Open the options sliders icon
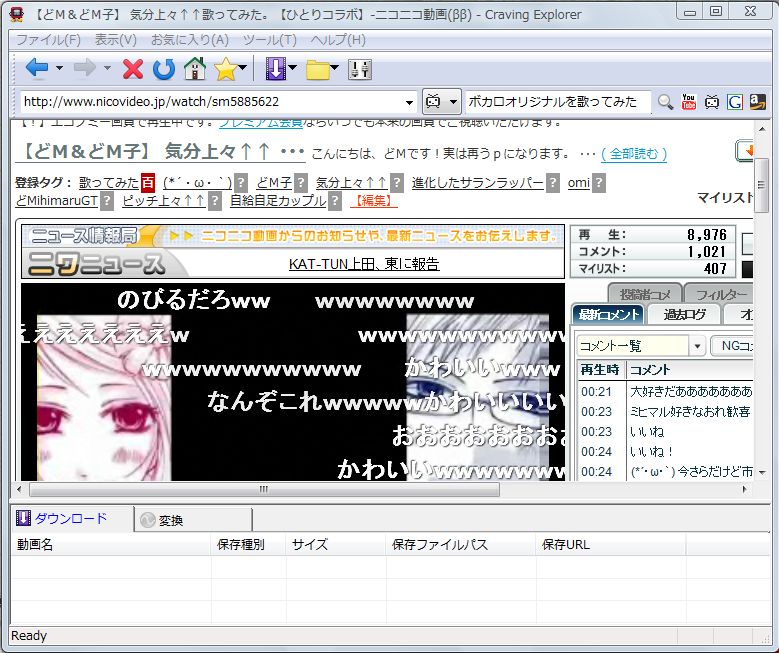Image resolution: width=779 pixels, height=653 pixels. [x=360, y=69]
